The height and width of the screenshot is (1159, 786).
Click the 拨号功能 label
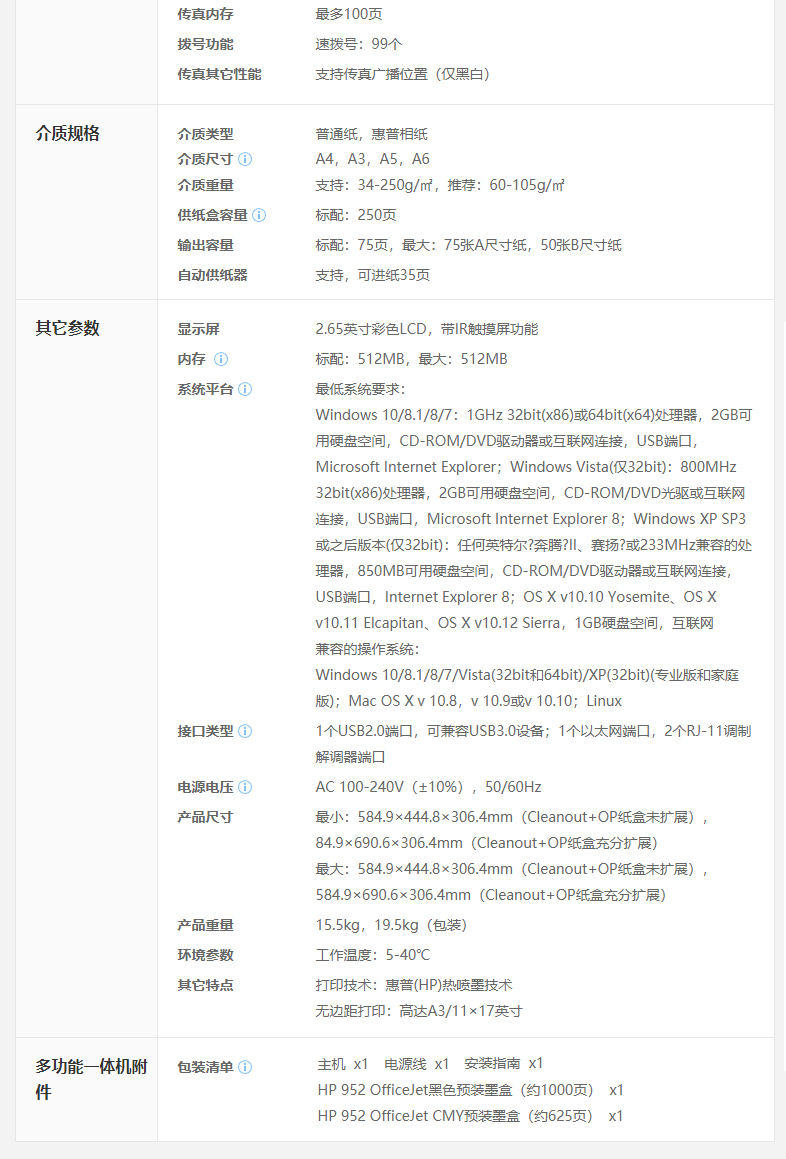point(206,44)
